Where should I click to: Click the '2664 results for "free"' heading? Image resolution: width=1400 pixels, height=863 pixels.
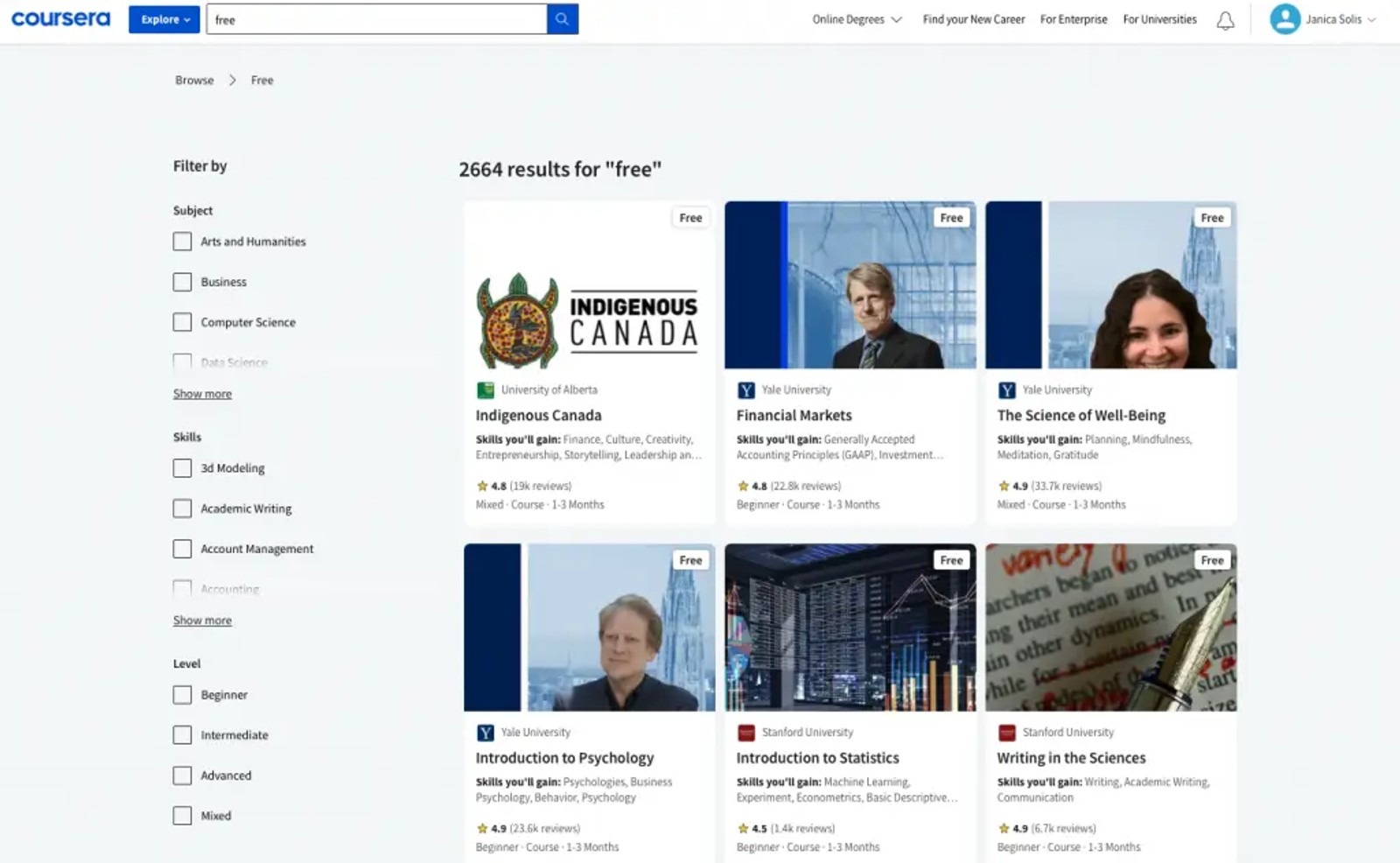click(x=560, y=169)
